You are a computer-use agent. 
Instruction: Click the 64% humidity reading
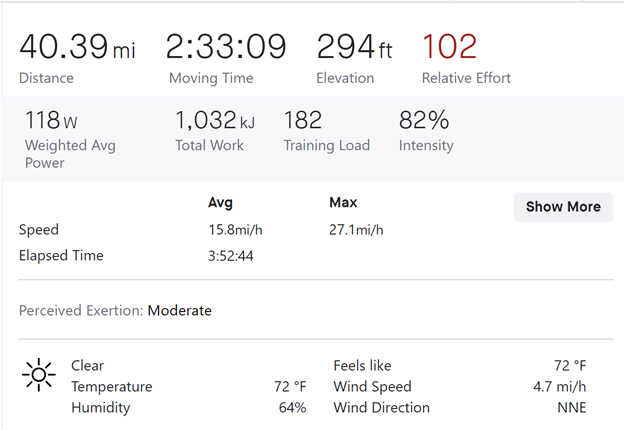click(292, 408)
